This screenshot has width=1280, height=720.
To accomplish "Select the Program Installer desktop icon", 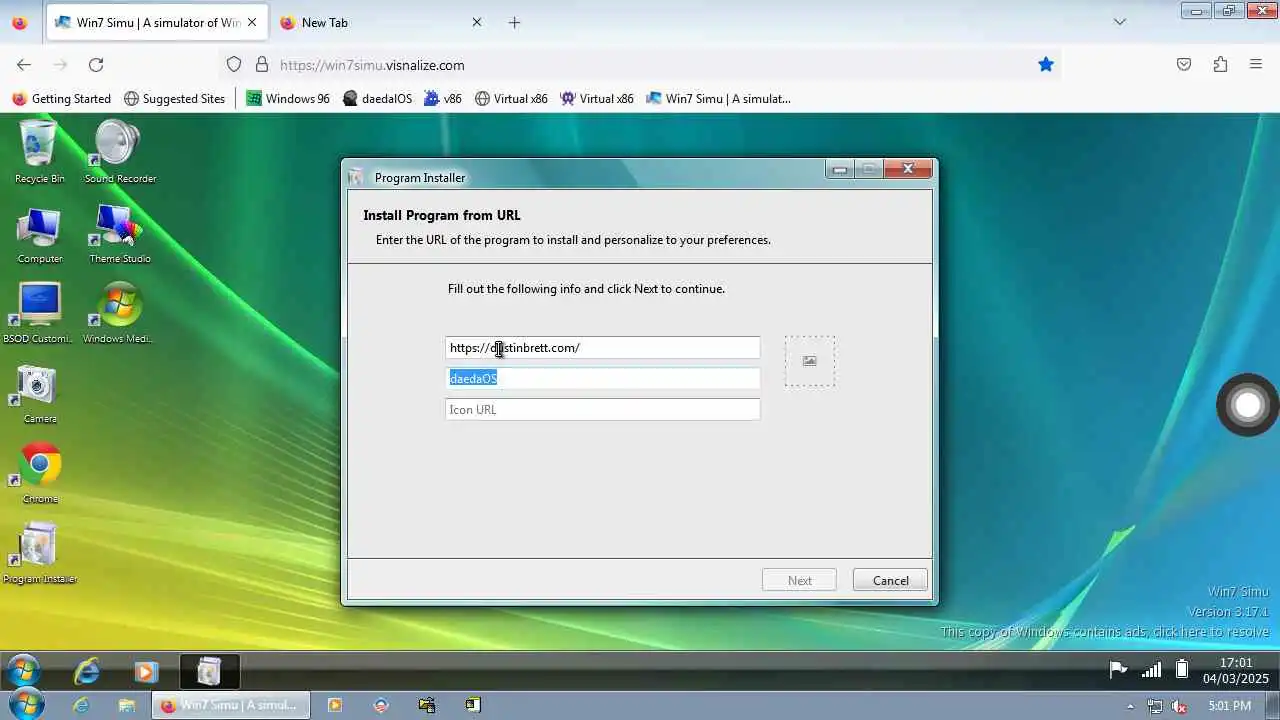I will pos(39,553).
